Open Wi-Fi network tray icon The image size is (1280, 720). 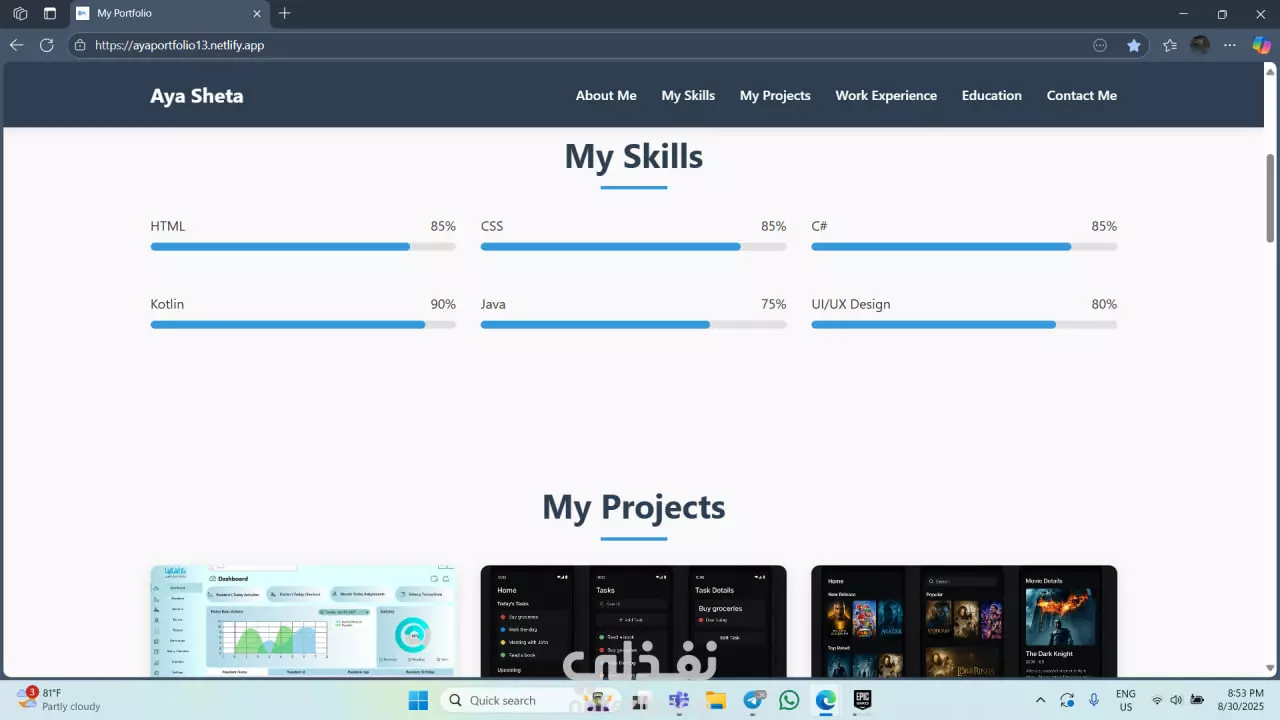click(x=1157, y=700)
